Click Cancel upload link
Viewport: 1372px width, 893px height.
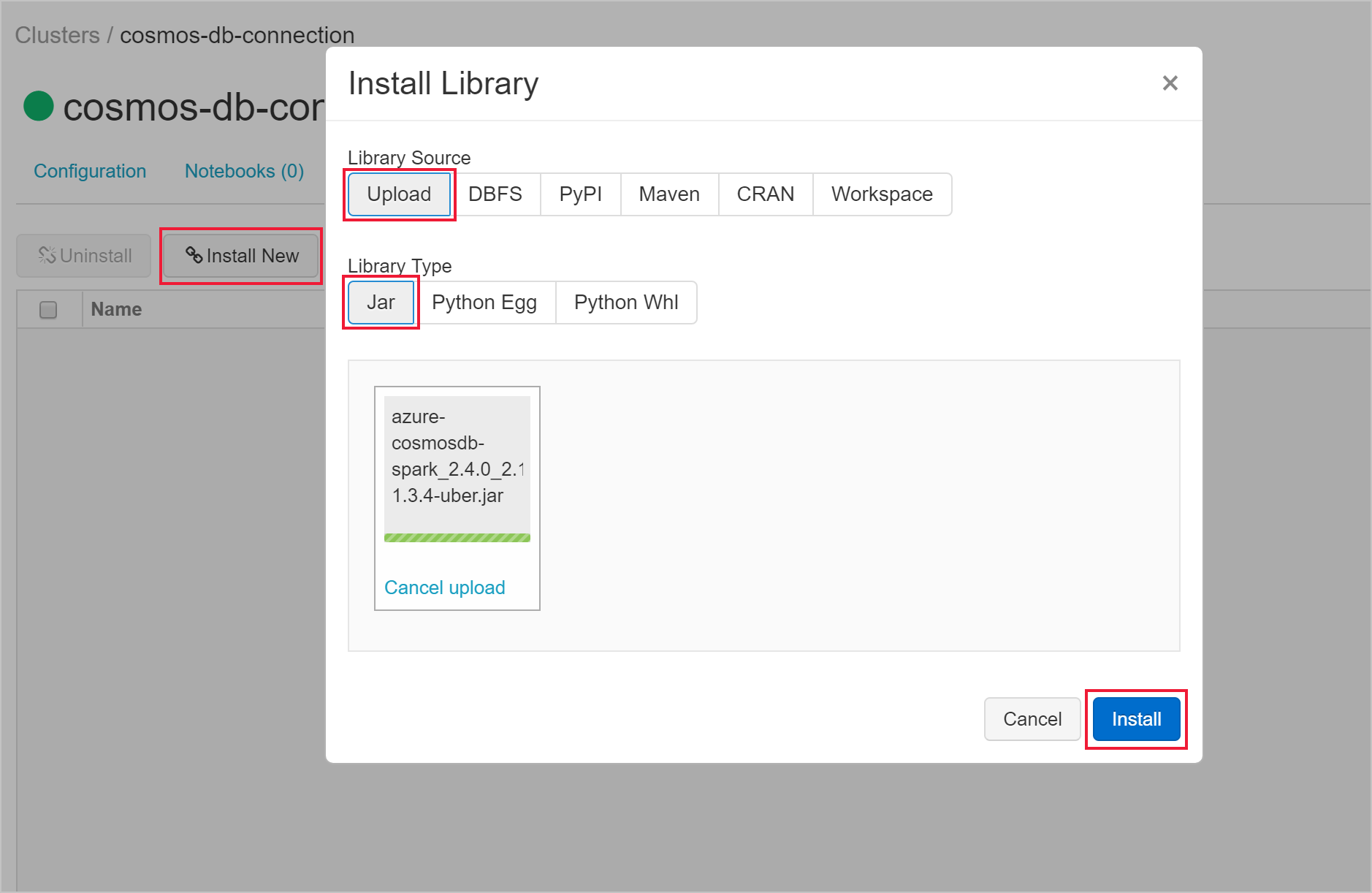pos(444,588)
